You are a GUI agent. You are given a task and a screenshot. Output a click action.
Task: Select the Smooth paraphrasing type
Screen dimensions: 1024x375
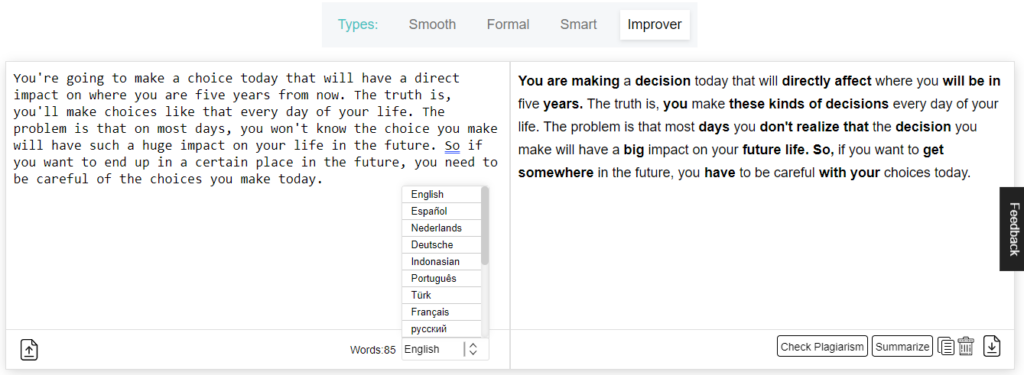(x=432, y=25)
